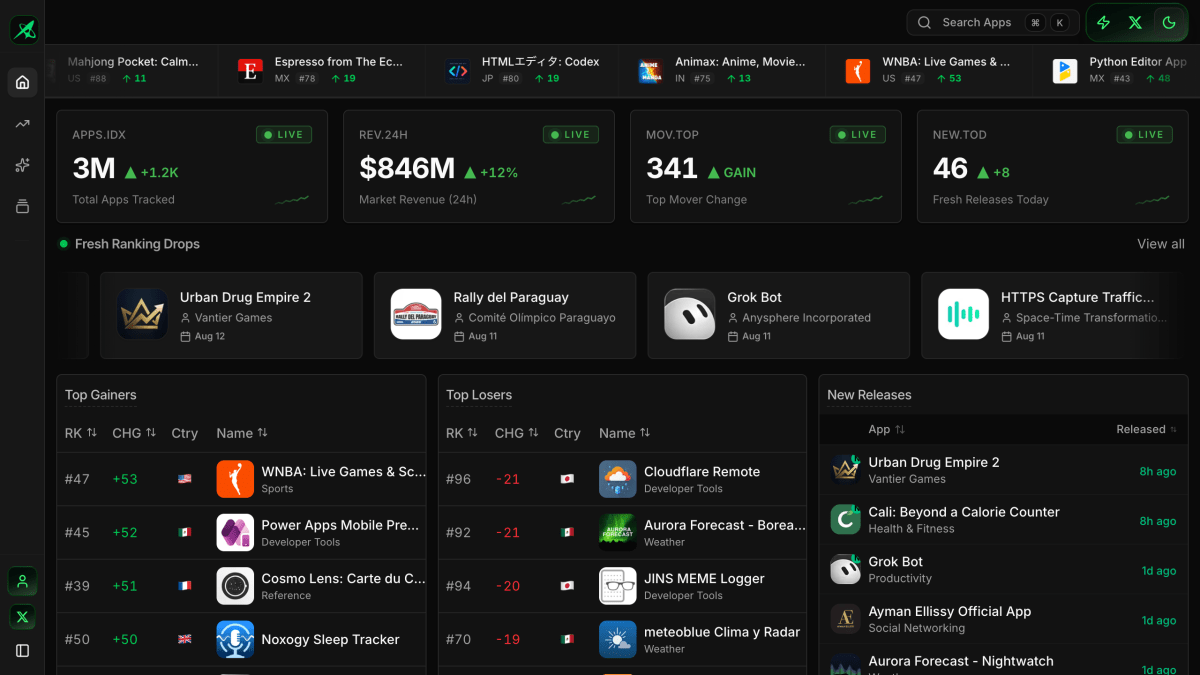The image size is (1200, 675).
Task: Click the #39 rank for Cosmo Lens
Action: pyautogui.click(x=77, y=586)
